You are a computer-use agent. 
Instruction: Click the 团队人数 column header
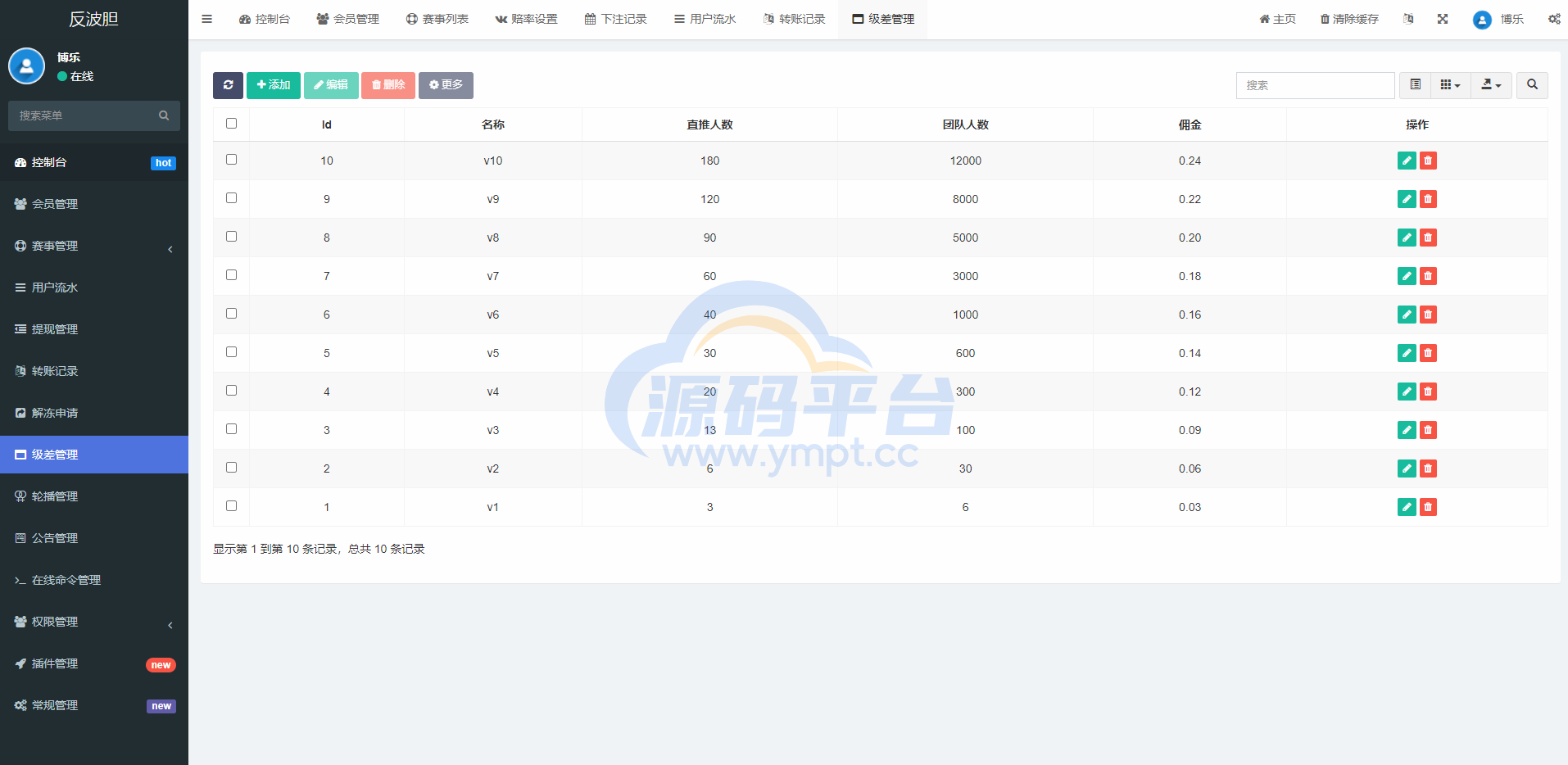tap(965, 124)
